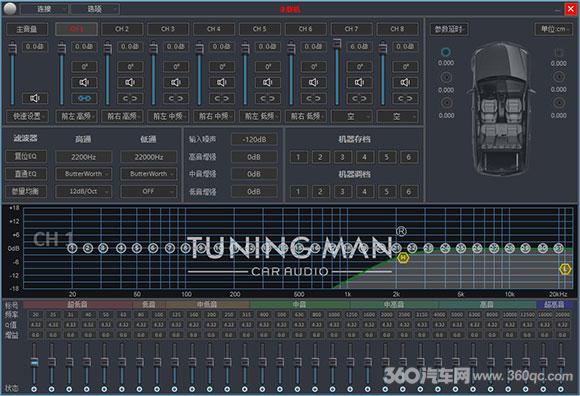The width and height of the screenshot is (580, 396).
Task: Open the 12dB/Oct slope dropdown
Action: (x=84, y=192)
